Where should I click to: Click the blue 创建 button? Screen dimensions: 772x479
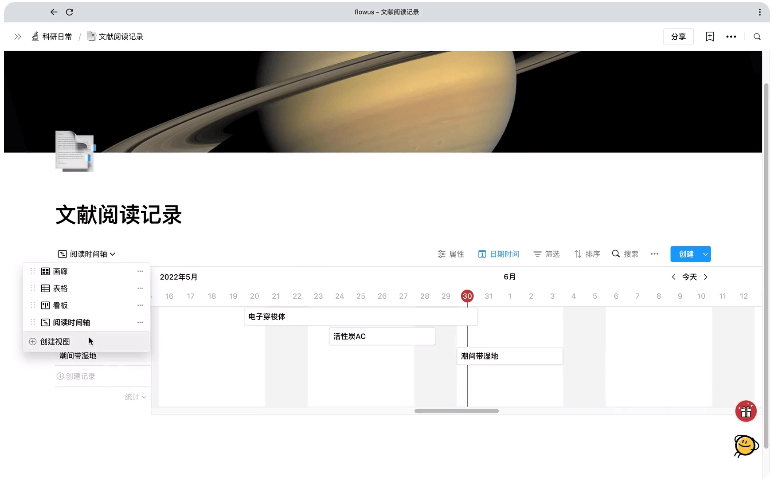(686, 254)
